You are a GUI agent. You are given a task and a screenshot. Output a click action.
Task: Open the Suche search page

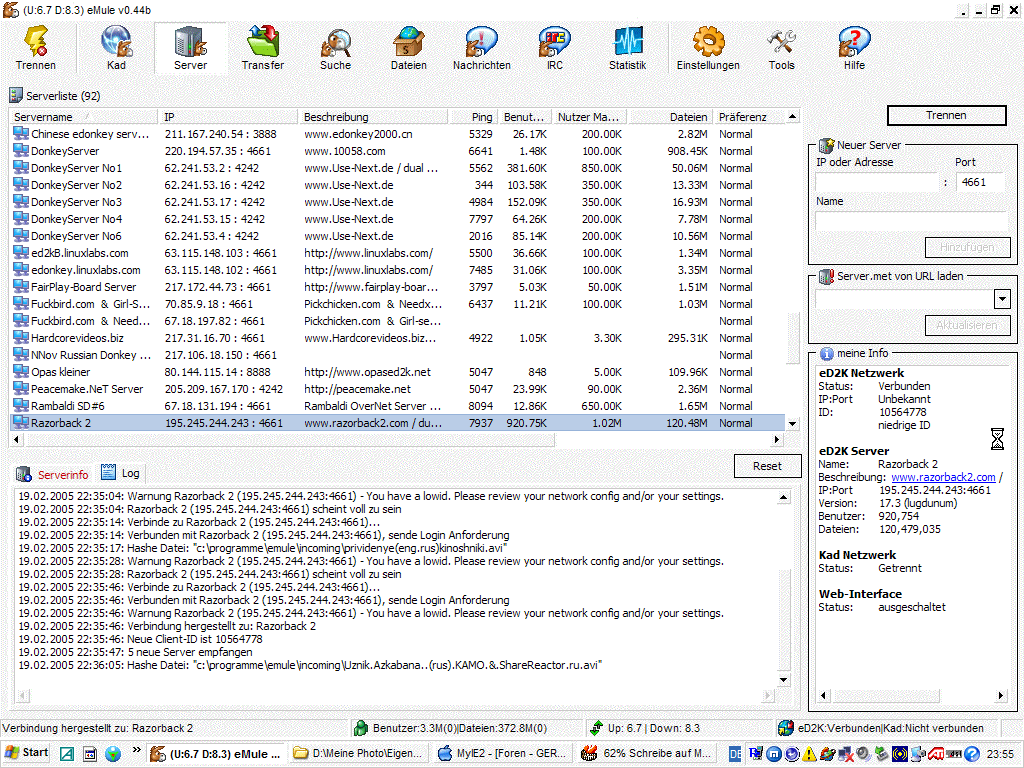pos(336,48)
